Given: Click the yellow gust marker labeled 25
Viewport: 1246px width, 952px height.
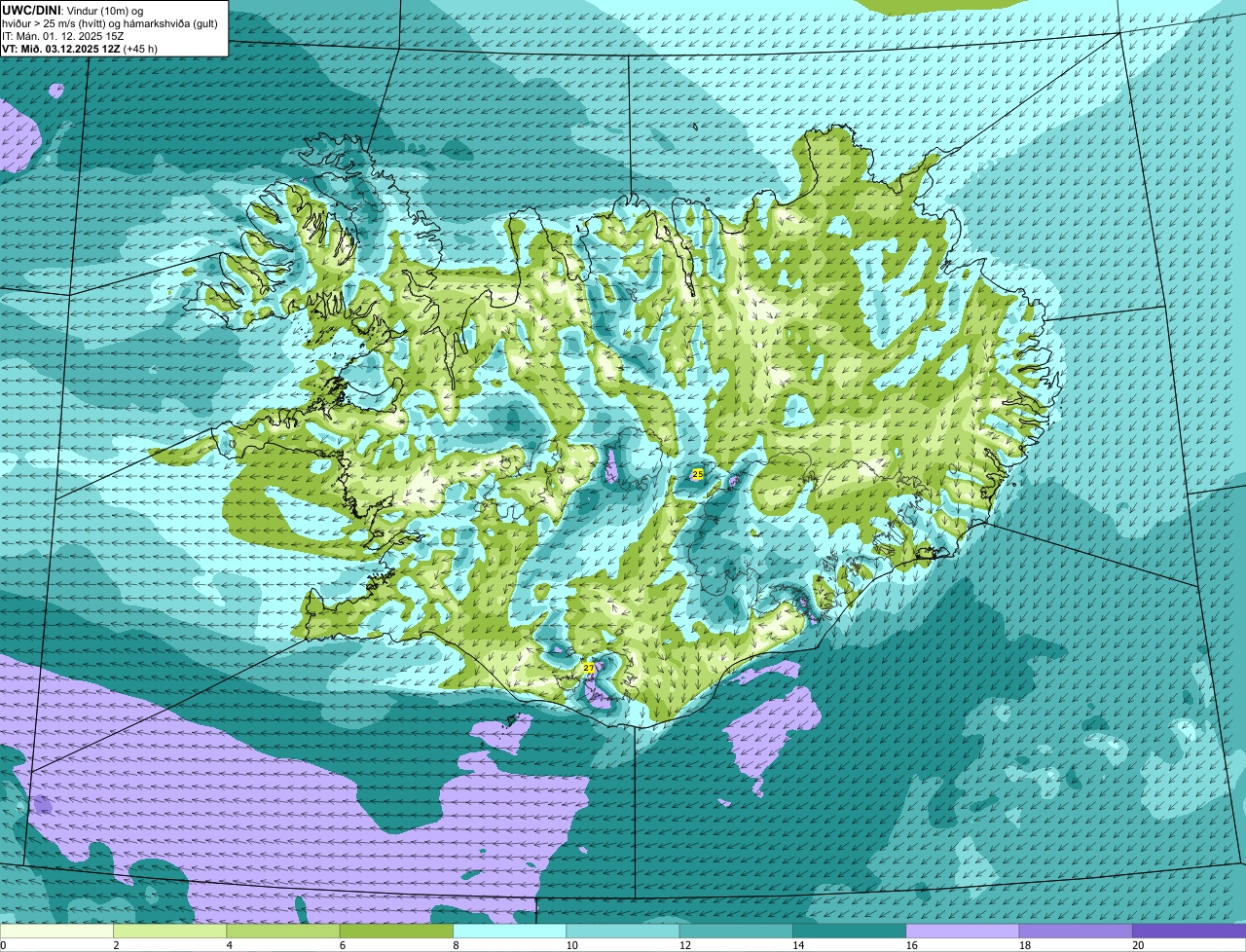Looking at the screenshot, I should pyautogui.click(x=697, y=474).
